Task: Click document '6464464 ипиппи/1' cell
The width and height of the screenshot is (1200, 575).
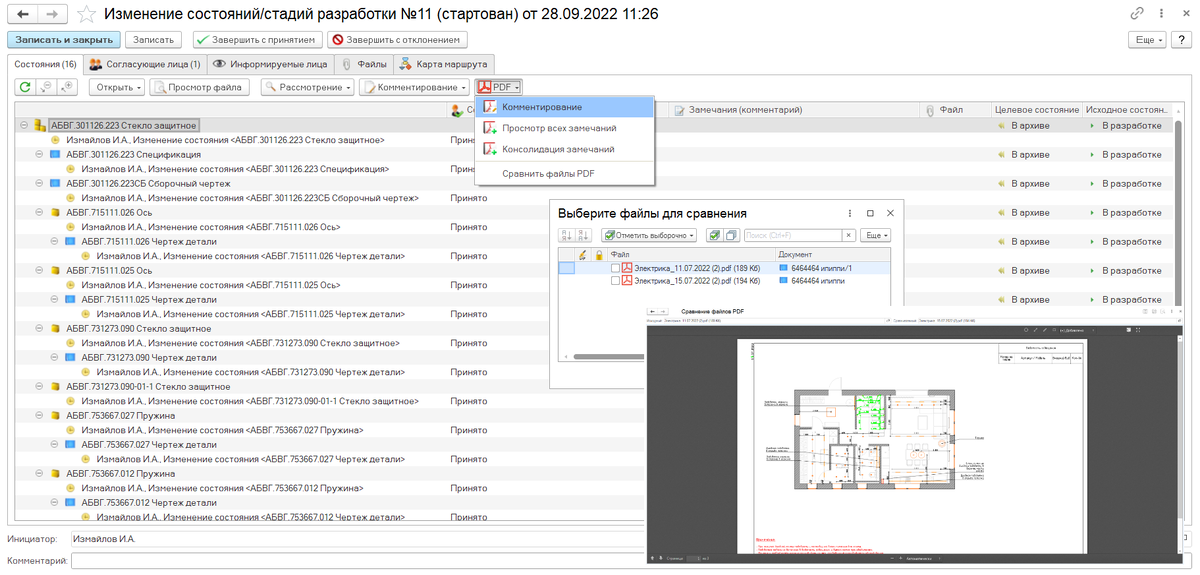Action: coord(834,268)
